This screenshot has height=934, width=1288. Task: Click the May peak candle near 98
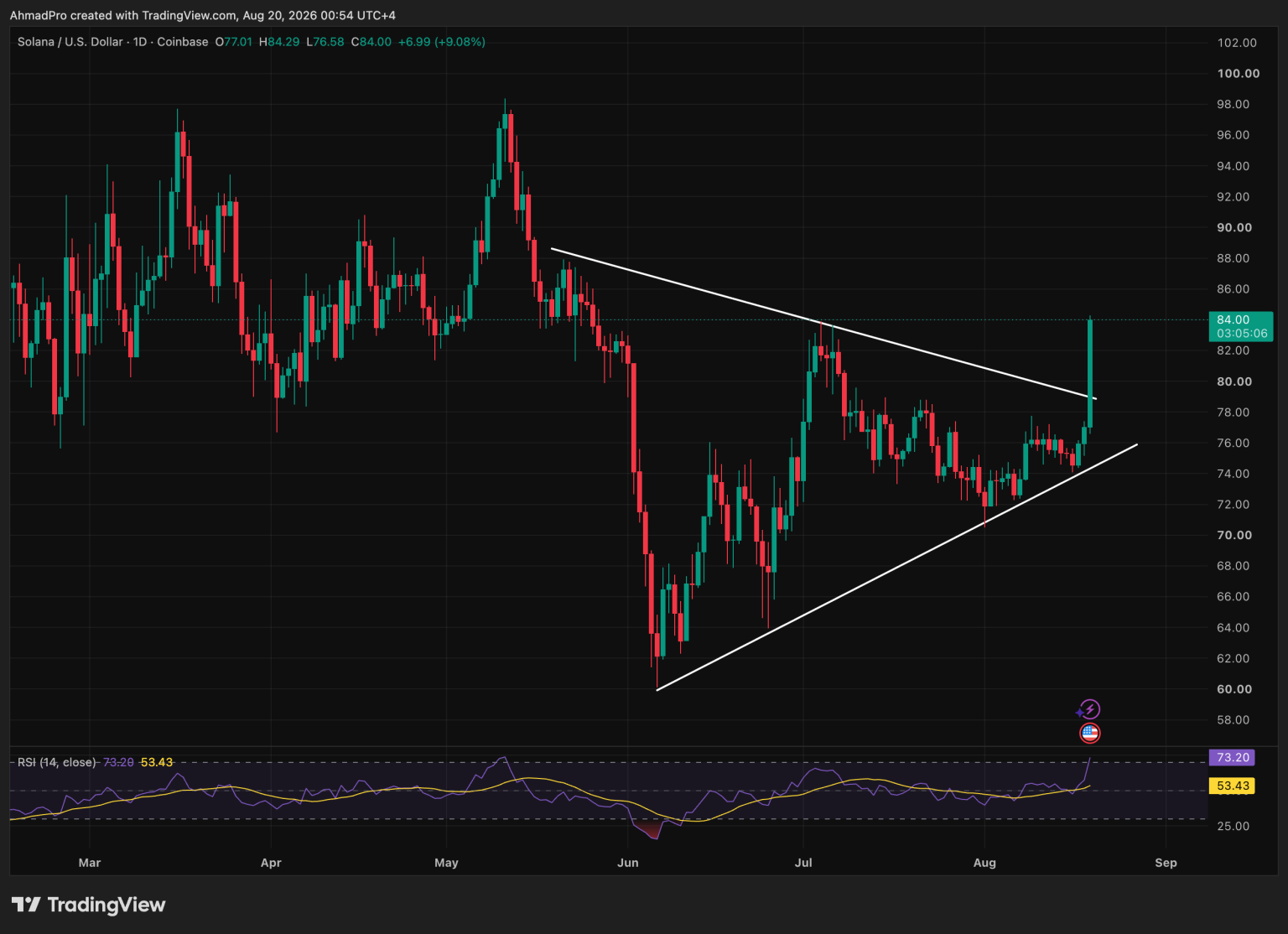[x=505, y=126]
